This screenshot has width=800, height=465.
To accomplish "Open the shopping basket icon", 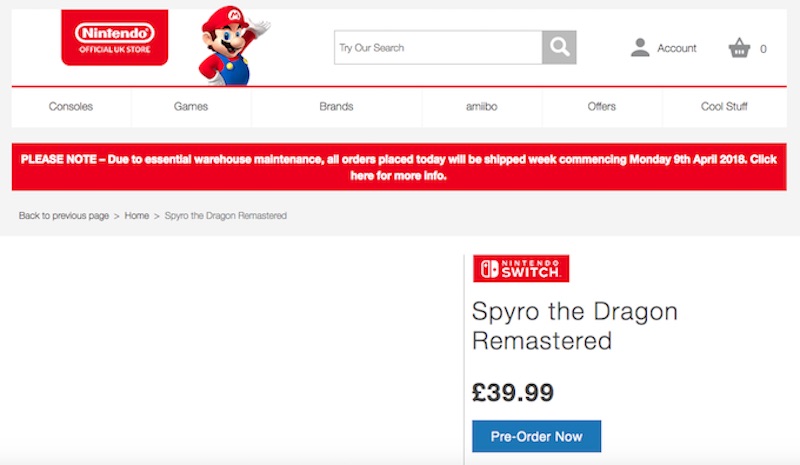I will pos(739,47).
